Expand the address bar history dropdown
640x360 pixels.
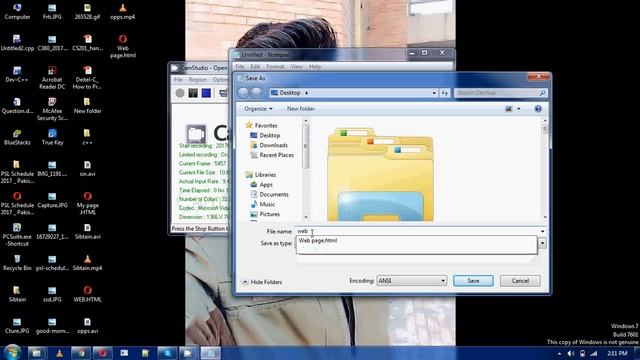point(434,93)
